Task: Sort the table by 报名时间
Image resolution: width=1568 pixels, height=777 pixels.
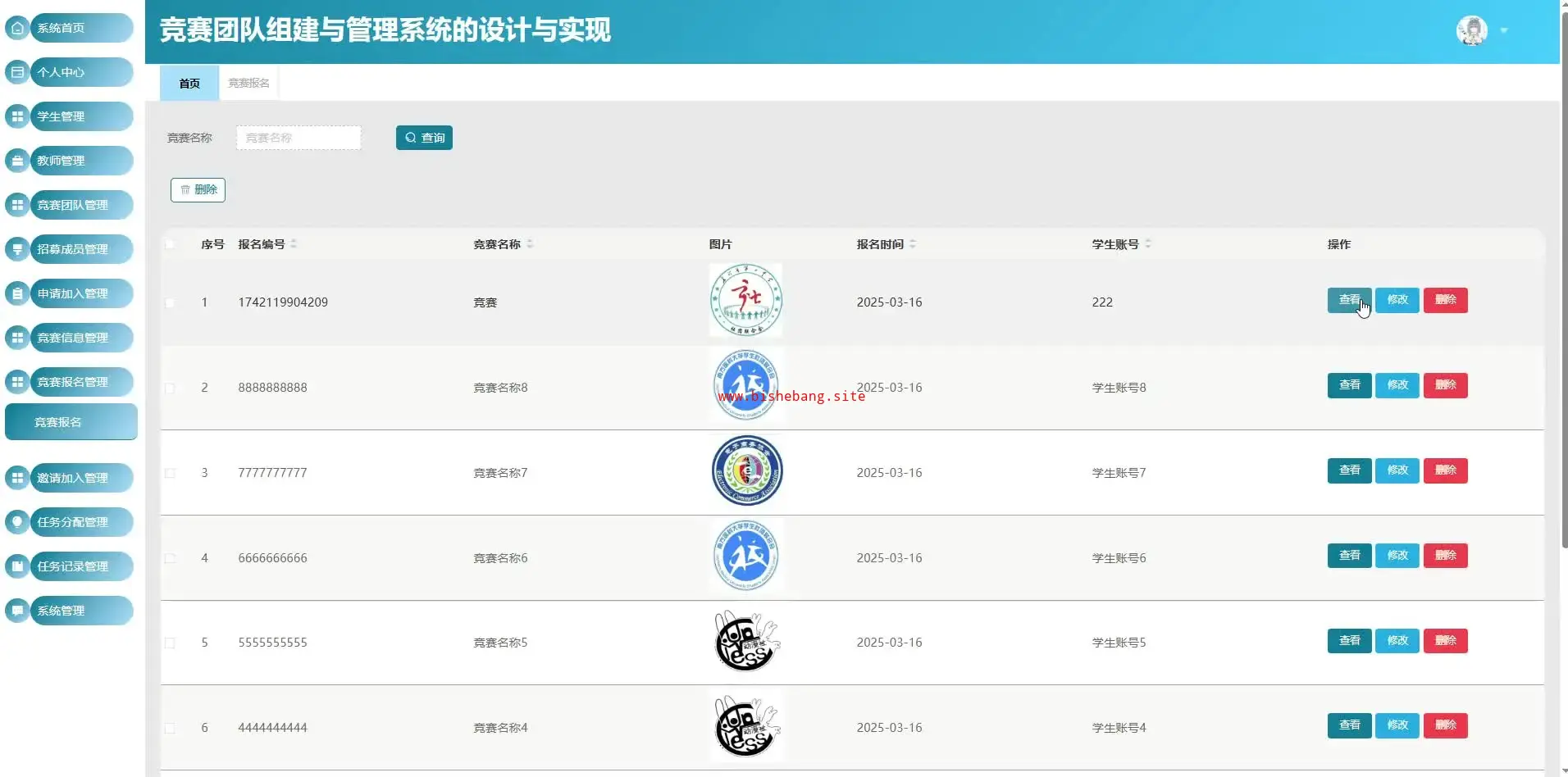Action: [x=913, y=244]
